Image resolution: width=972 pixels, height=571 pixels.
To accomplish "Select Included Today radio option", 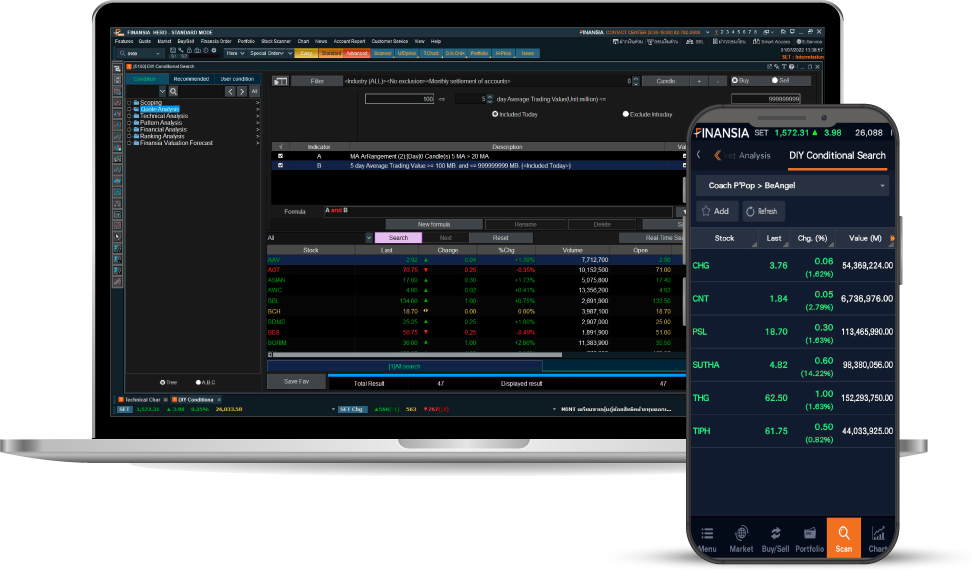I will click(495, 114).
